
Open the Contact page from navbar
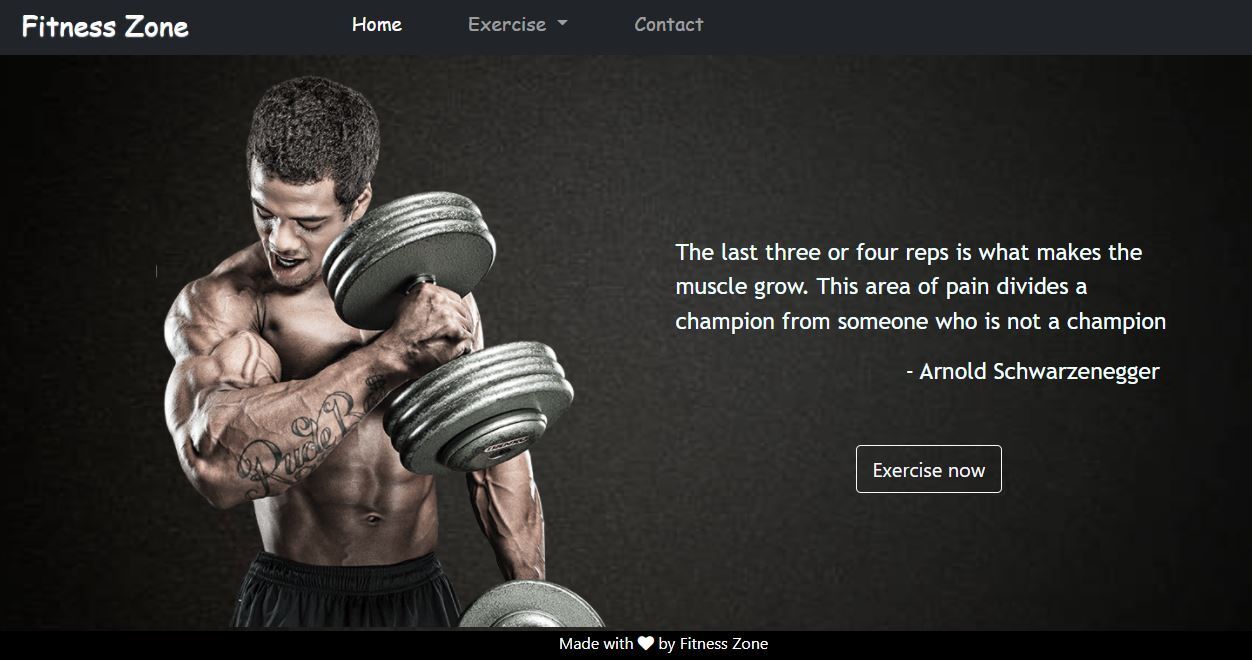[x=669, y=25]
